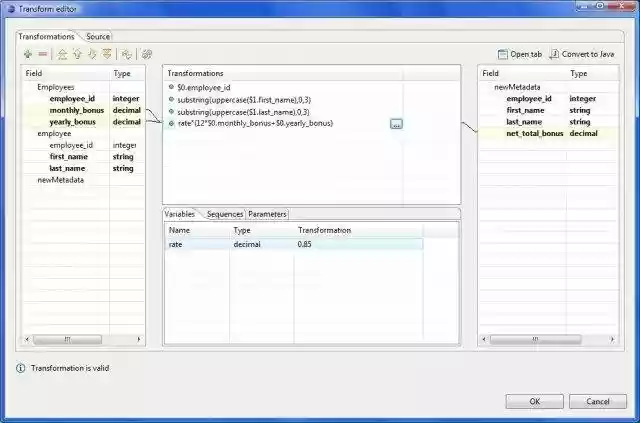640x423 pixels.
Task: Select monthly_bonus field in the input list
Action: [x=76, y=110]
